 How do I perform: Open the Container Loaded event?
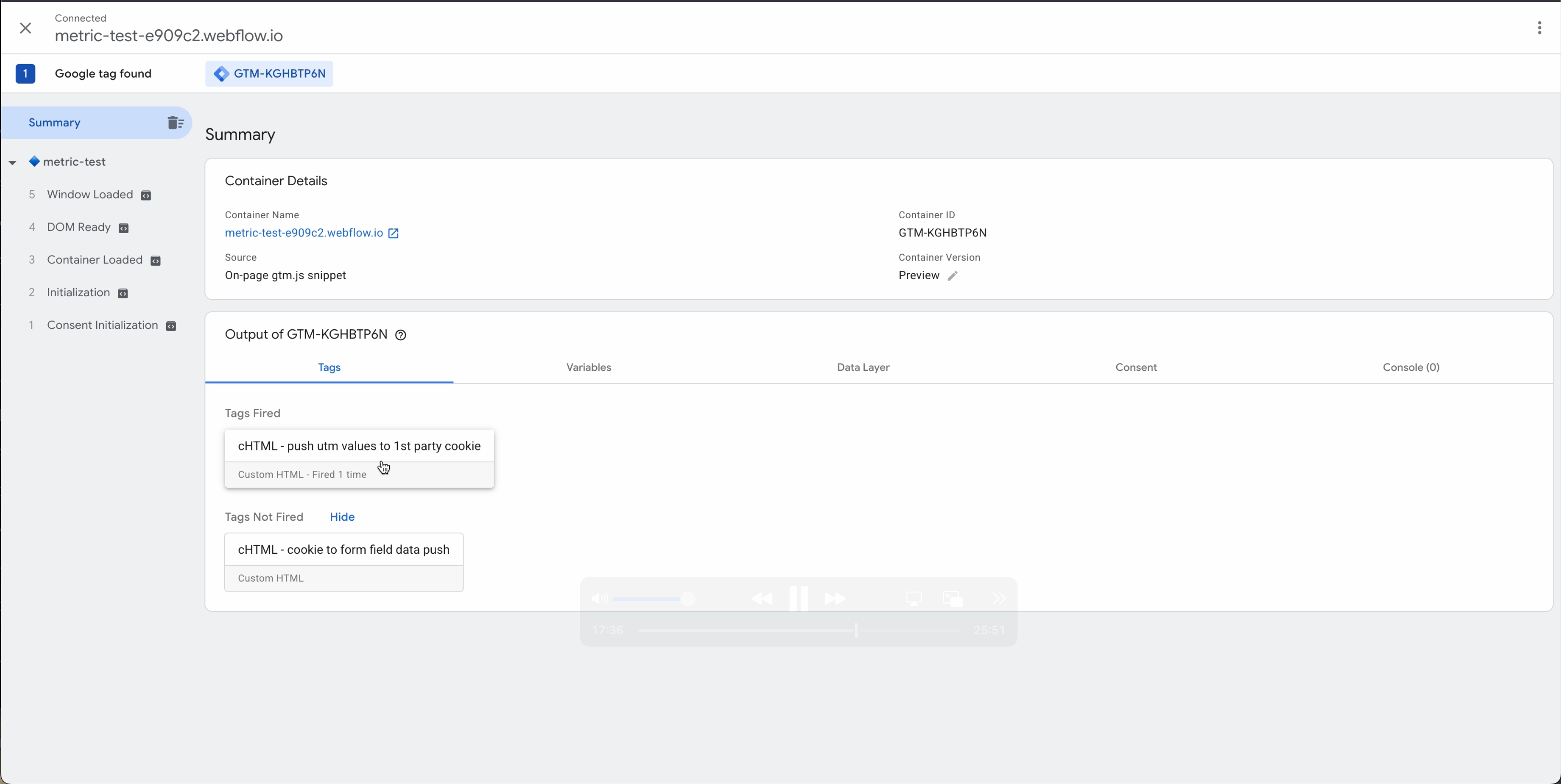point(94,260)
